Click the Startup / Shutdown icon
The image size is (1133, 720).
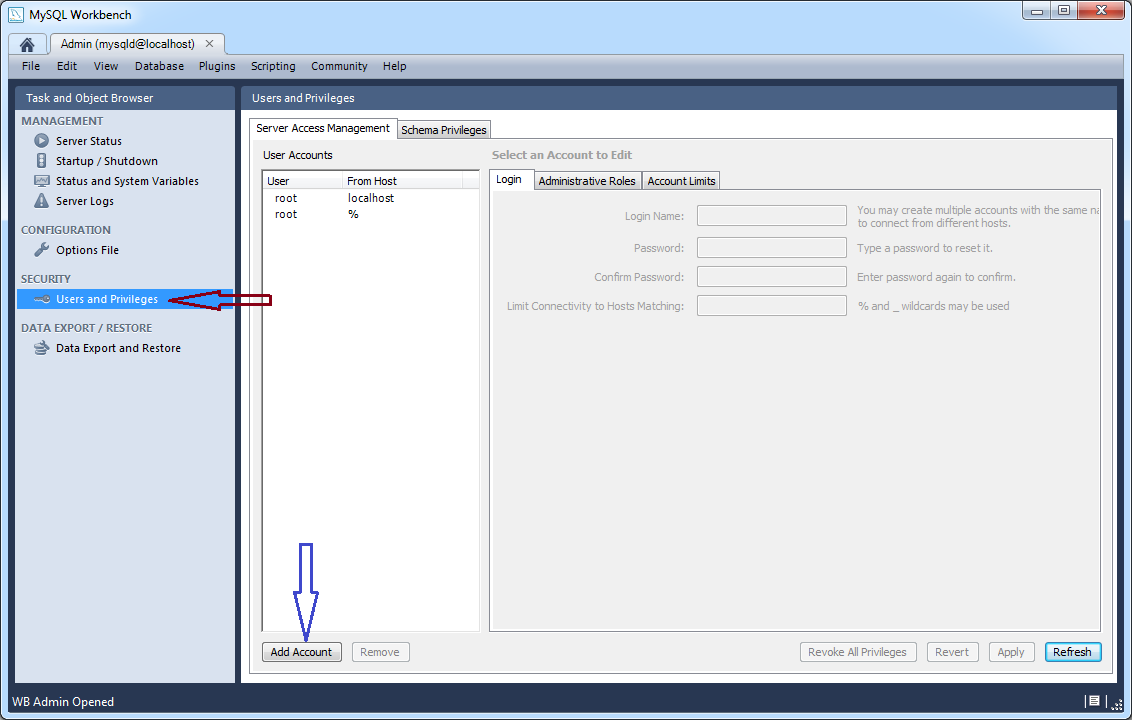42,160
